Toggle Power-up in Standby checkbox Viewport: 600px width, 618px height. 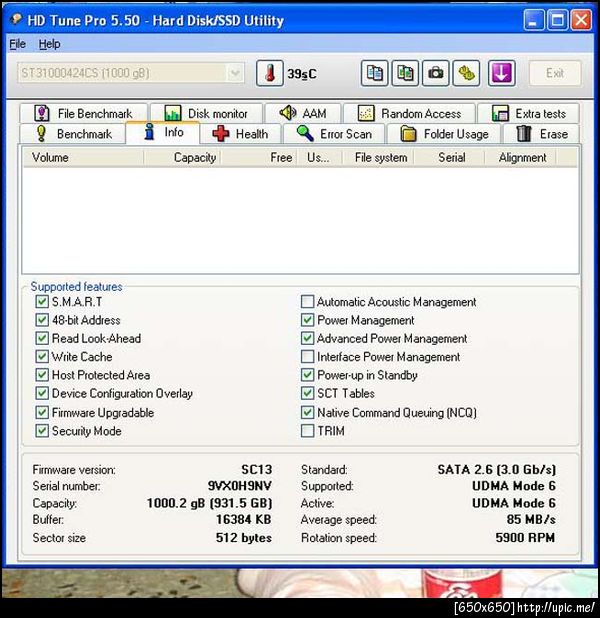pos(307,374)
